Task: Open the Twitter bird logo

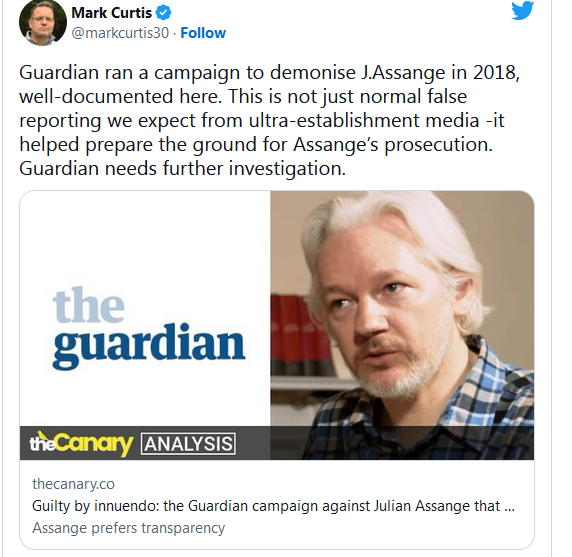Action: (x=522, y=11)
